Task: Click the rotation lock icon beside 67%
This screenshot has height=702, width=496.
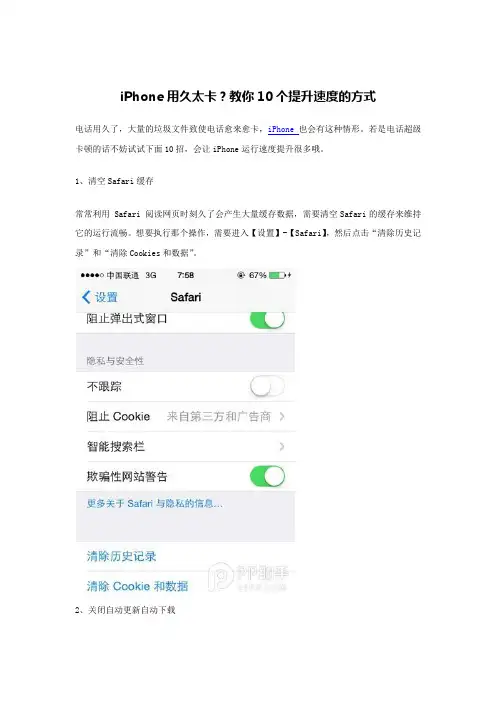Action: [x=241, y=275]
